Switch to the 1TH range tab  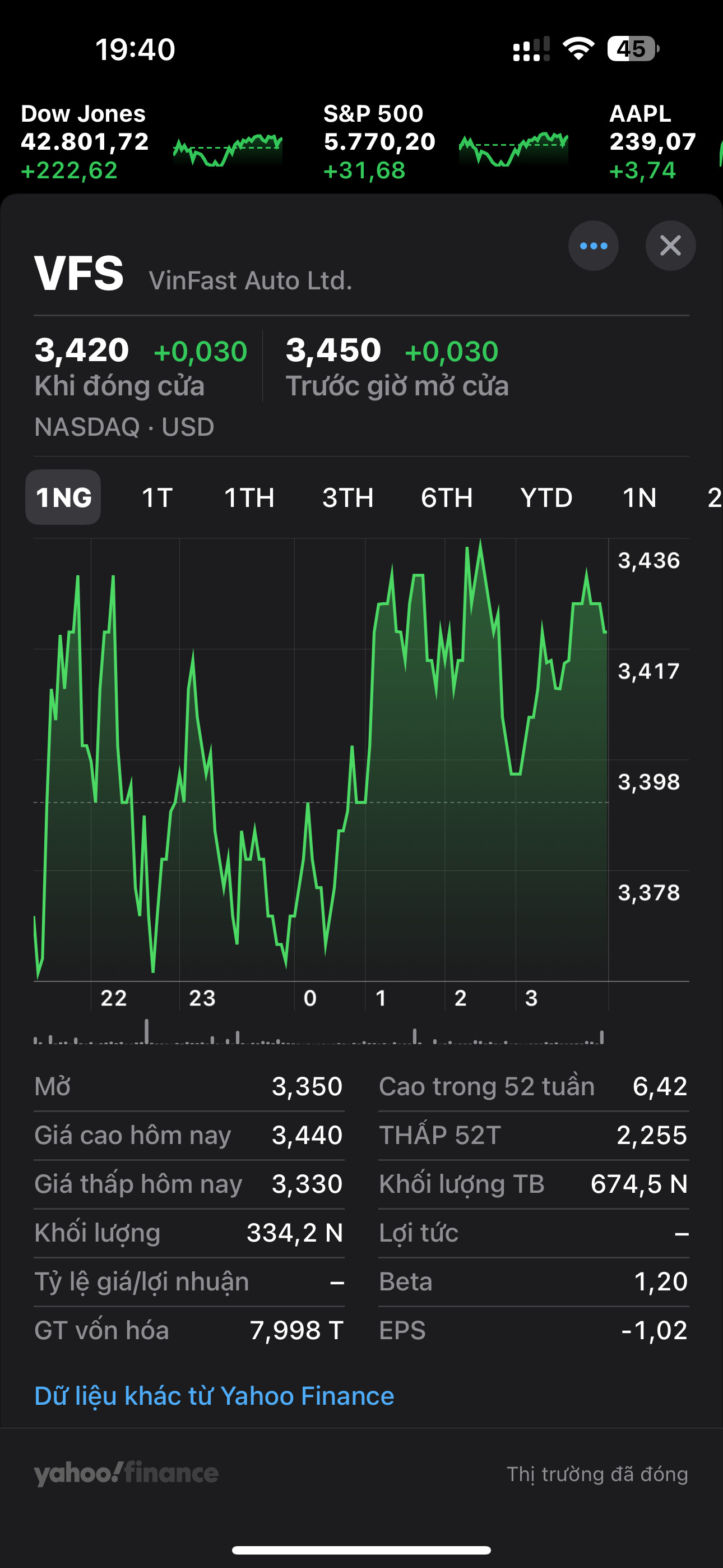pos(249,498)
